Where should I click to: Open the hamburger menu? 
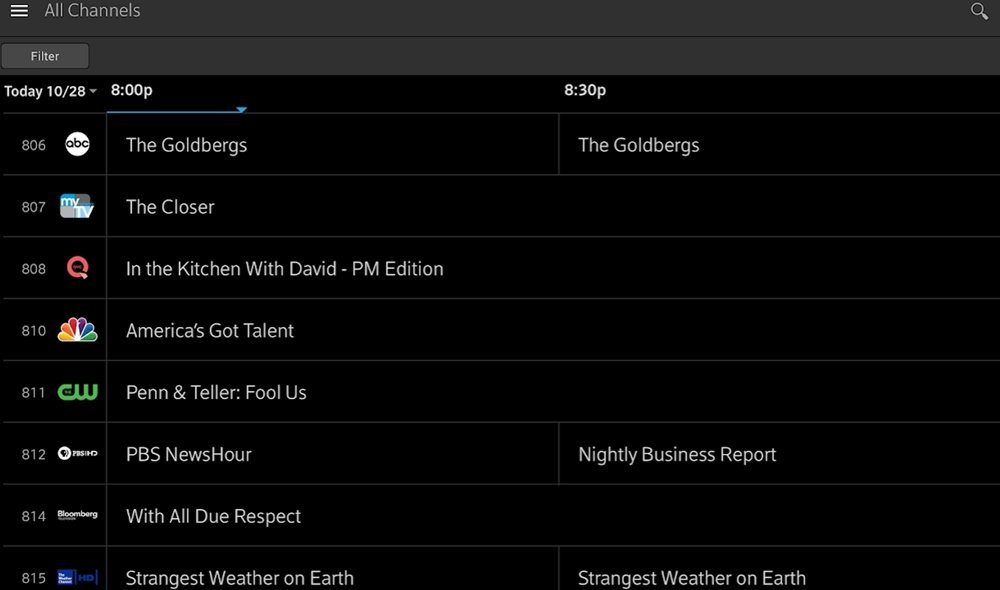pos(19,11)
